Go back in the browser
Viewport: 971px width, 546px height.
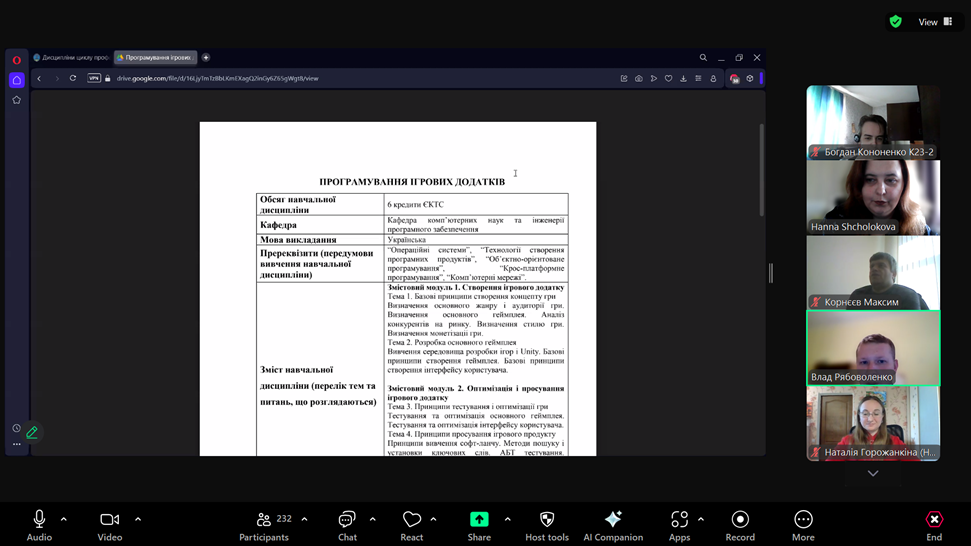click(x=39, y=79)
